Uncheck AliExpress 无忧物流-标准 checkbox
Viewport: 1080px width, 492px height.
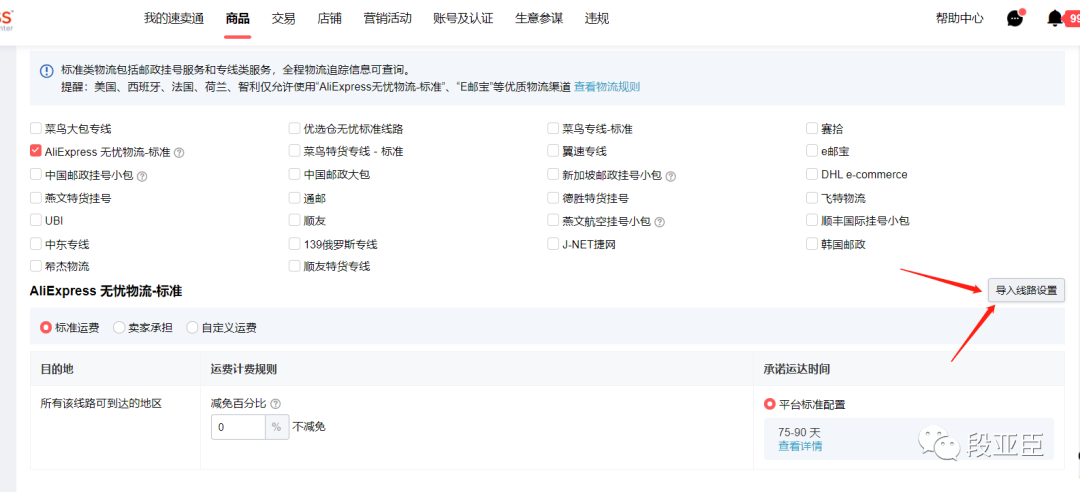(x=36, y=151)
